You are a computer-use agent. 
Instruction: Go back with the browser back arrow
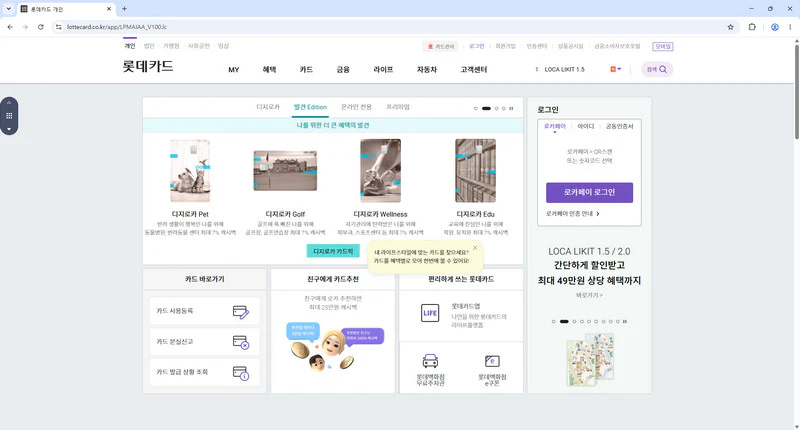[10, 27]
